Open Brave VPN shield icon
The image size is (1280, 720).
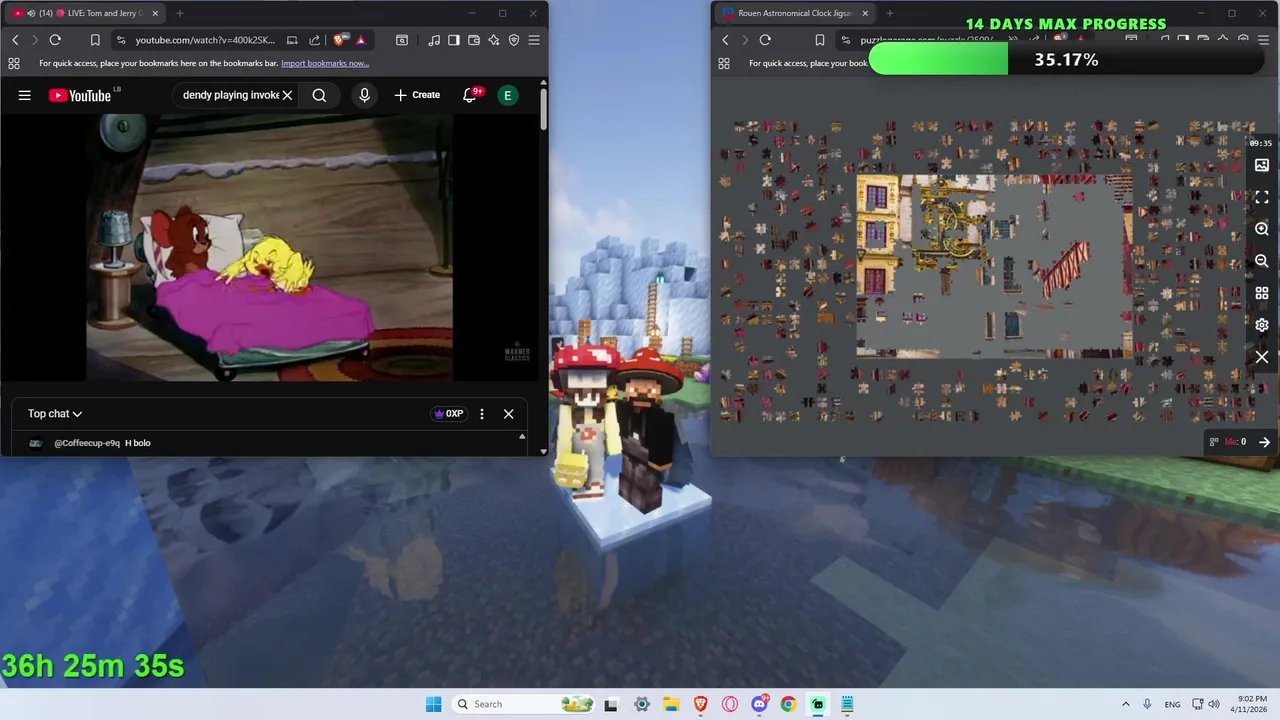tap(514, 40)
